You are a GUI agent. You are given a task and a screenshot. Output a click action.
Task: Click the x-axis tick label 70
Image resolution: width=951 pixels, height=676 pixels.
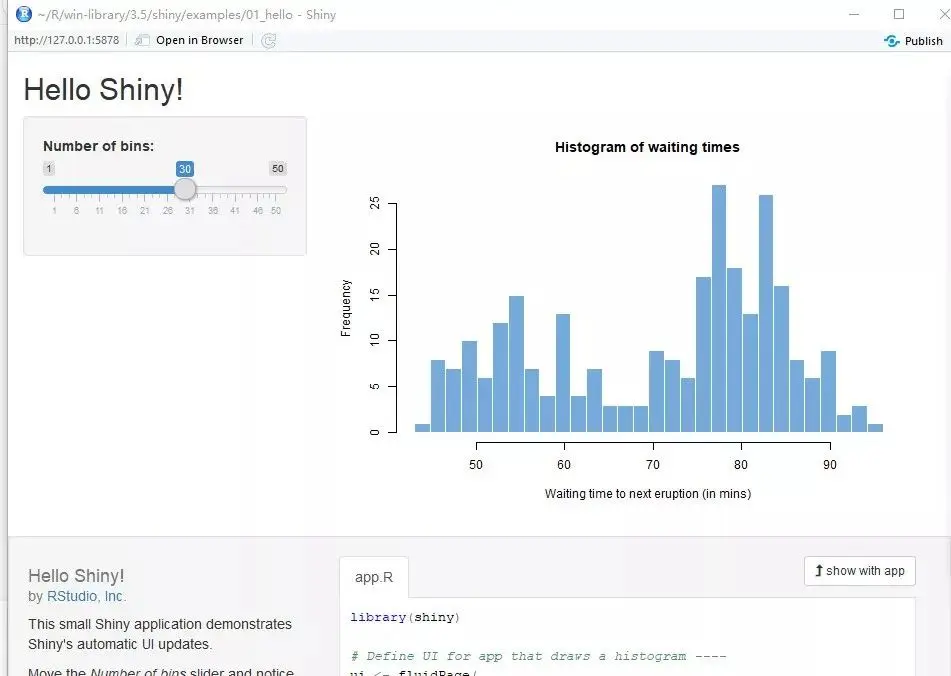(x=653, y=464)
